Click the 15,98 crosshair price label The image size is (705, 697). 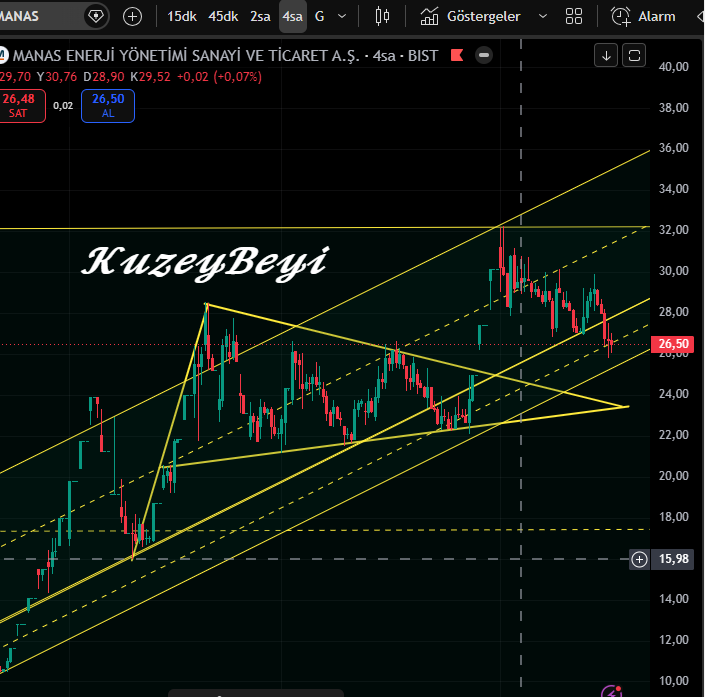pos(673,559)
